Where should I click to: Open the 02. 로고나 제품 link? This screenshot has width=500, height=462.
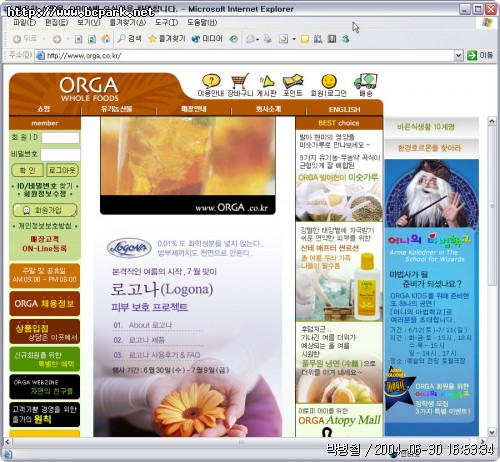(139, 340)
